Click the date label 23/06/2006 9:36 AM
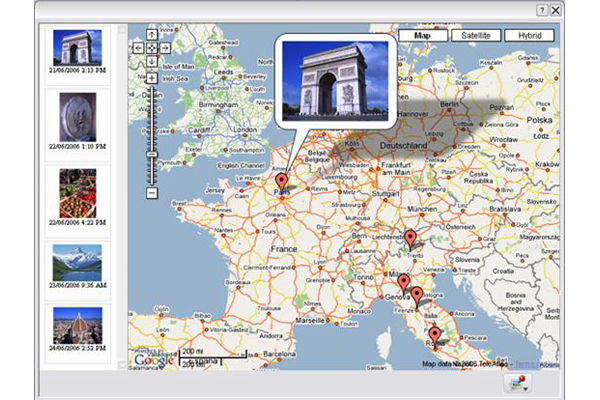 click(x=78, y=285)
